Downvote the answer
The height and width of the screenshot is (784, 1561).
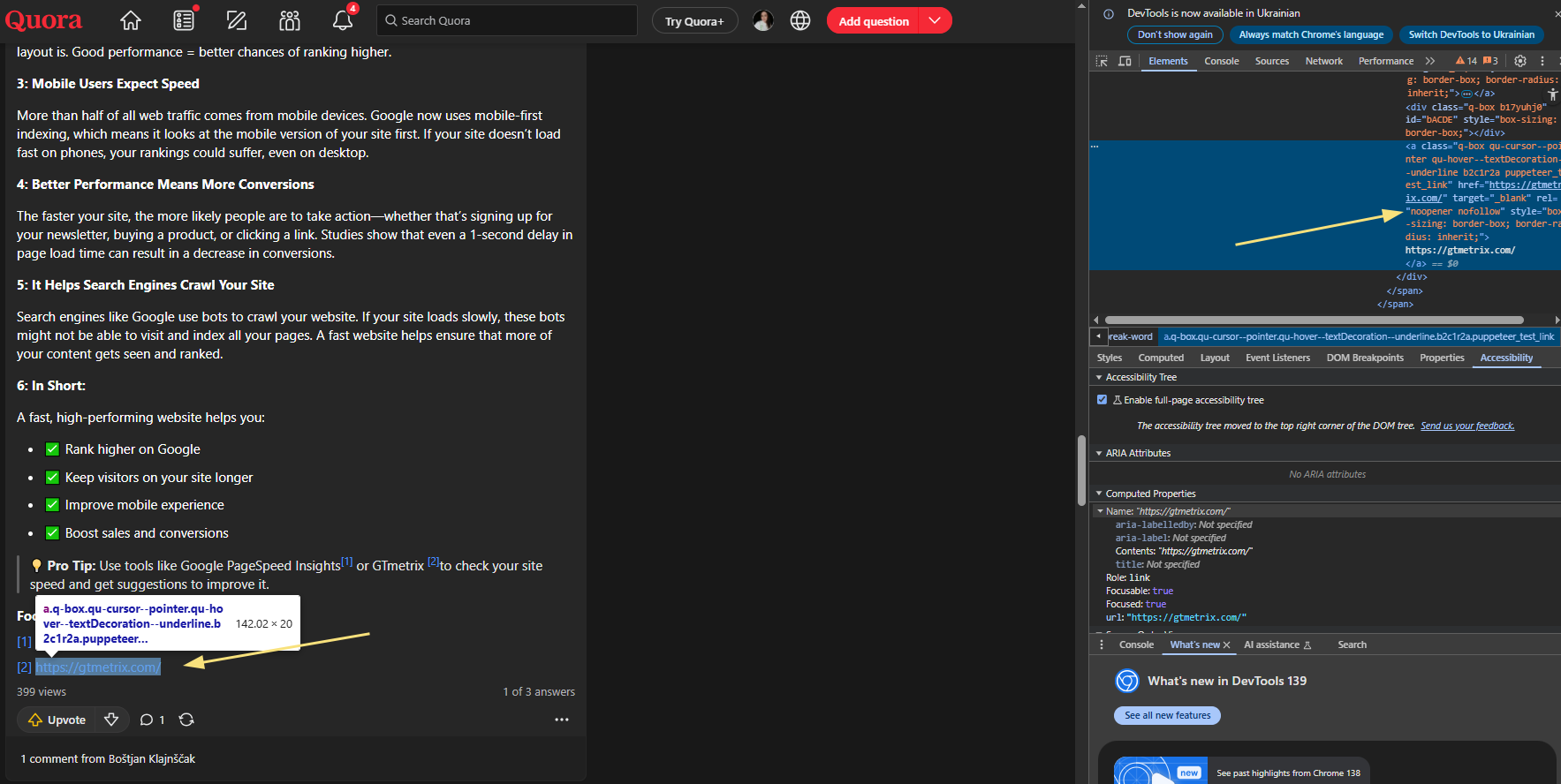[x=111, y=720]
